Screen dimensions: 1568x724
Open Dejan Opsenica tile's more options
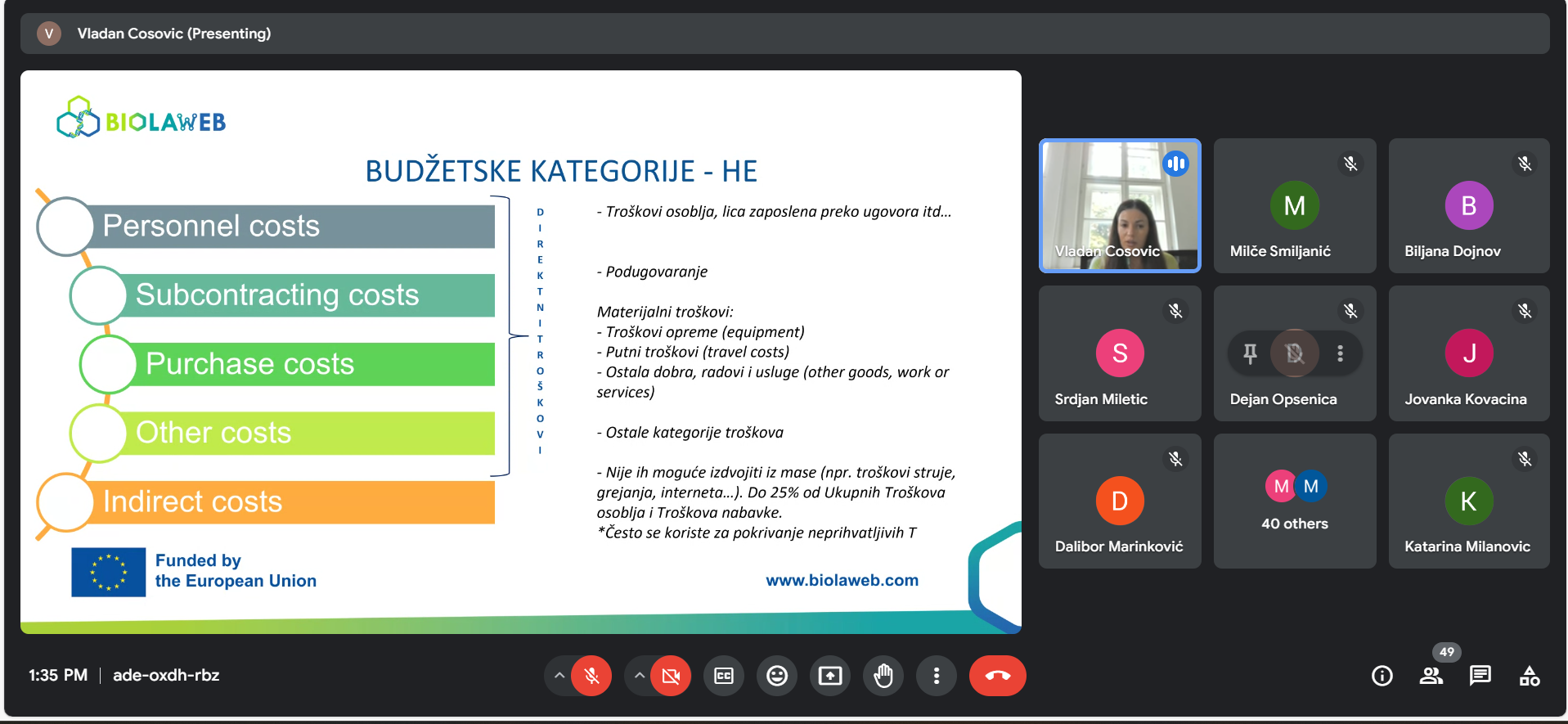point(1340,353)
